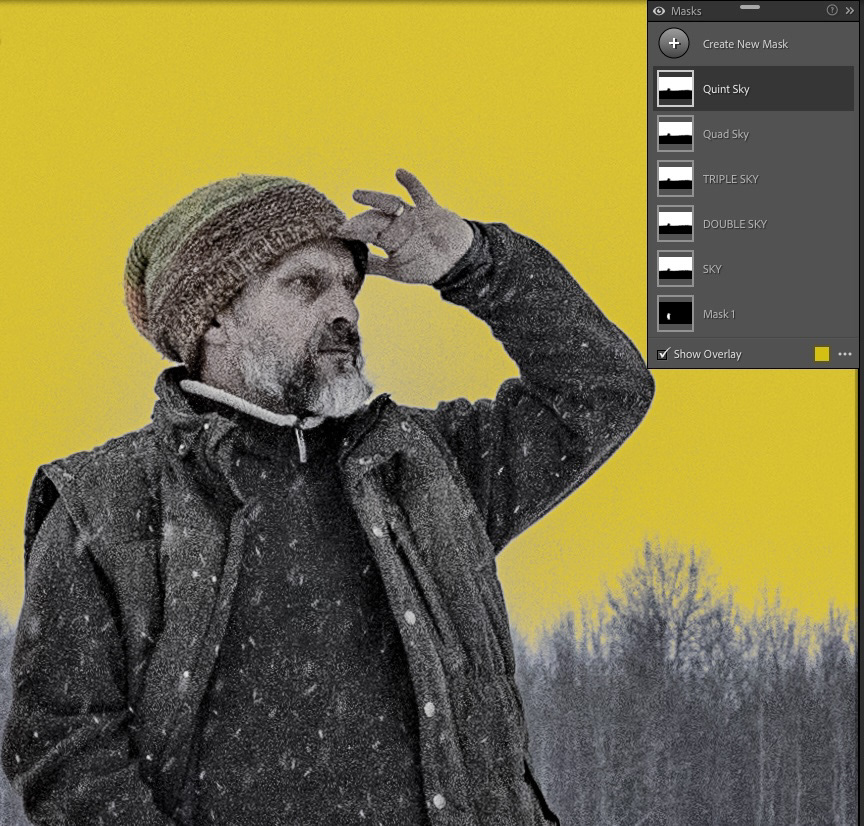Collapse the Masks panel with double chevron
This screenshot has width=864, height=826.
click(x=850, y=10)
